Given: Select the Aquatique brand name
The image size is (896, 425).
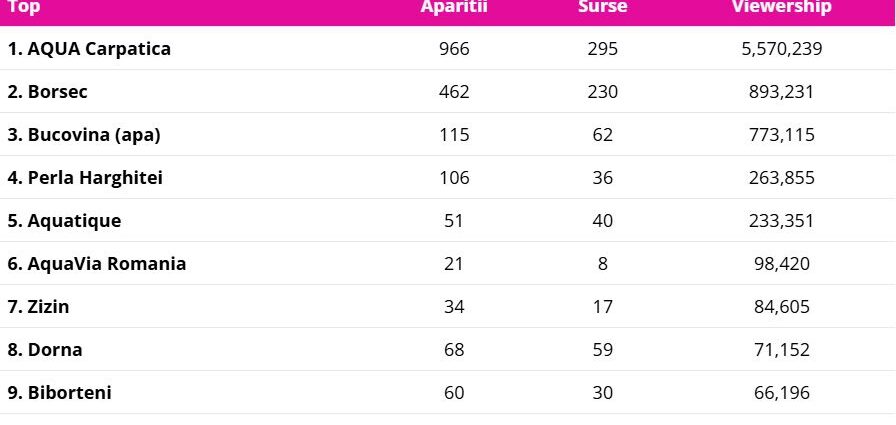Looking at the screenshot, I should click(x=64, y=221).
